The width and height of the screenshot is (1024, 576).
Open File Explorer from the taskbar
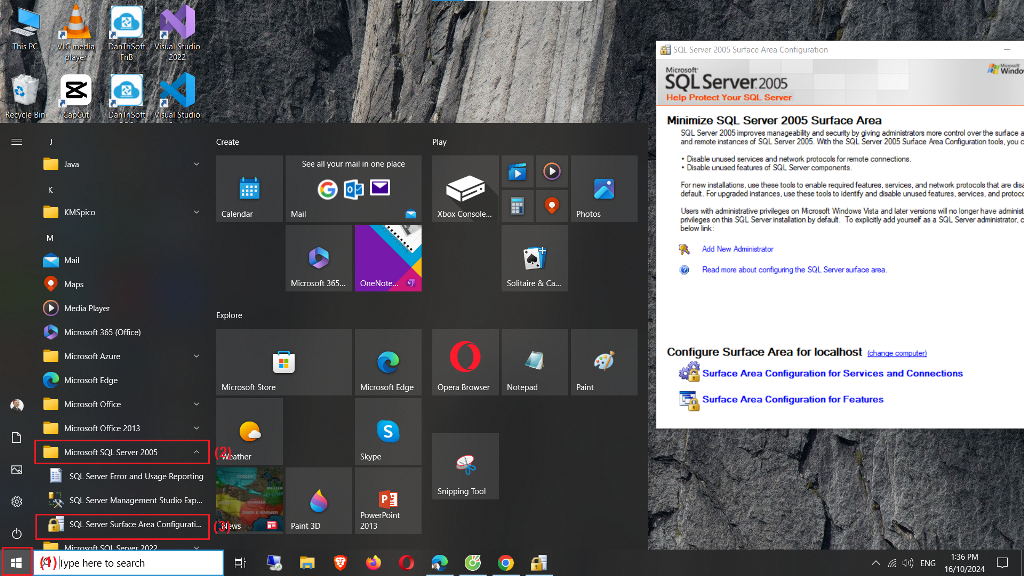[x=307, y=563]
